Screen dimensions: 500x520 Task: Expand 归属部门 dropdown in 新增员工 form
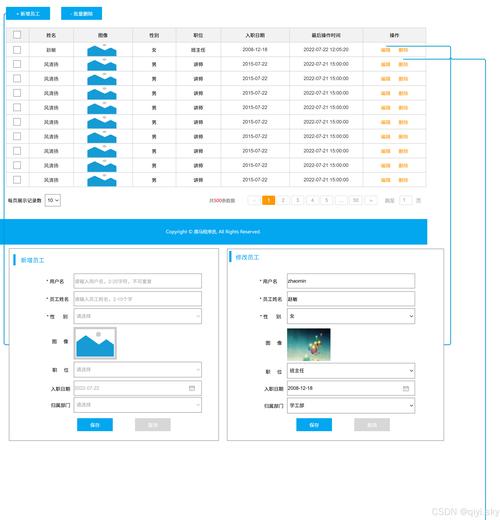tap(138, 405)
